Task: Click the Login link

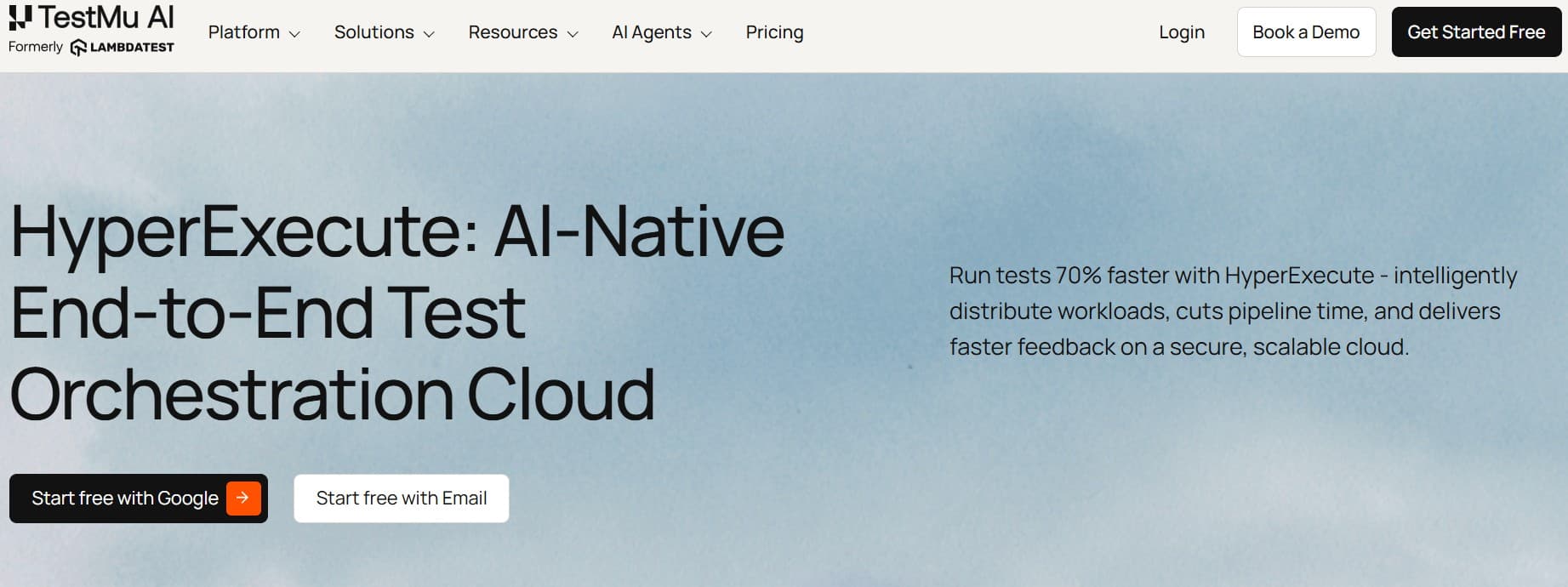Action: 1182,32
